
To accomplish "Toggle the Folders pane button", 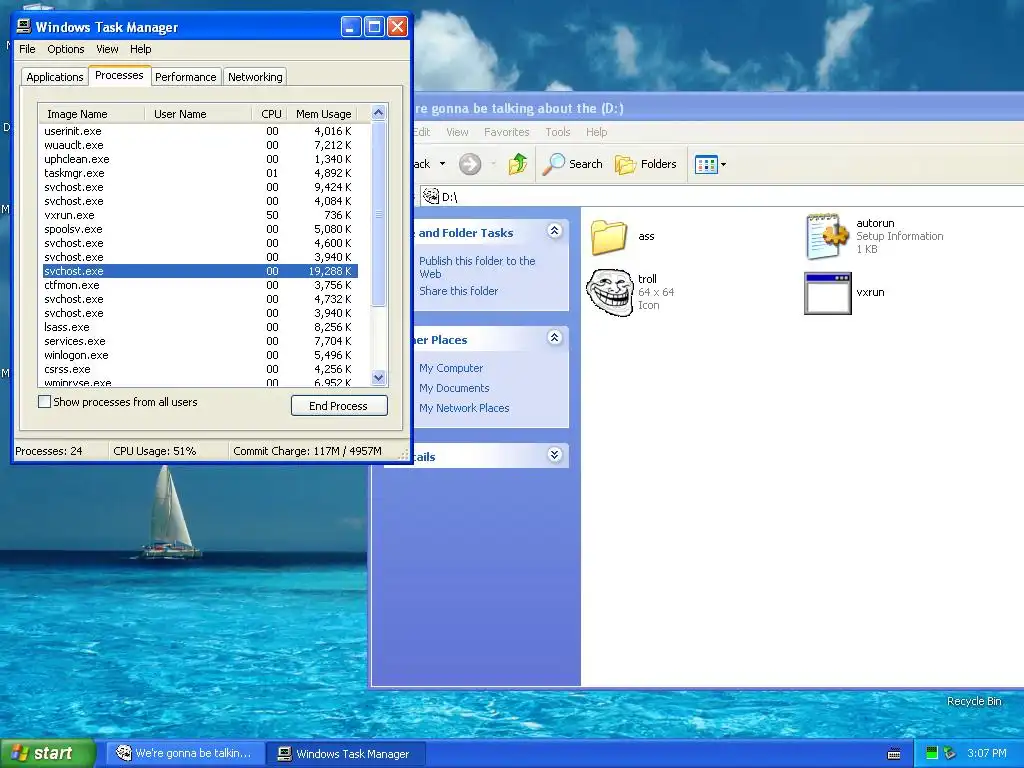I will coord(646,164).
